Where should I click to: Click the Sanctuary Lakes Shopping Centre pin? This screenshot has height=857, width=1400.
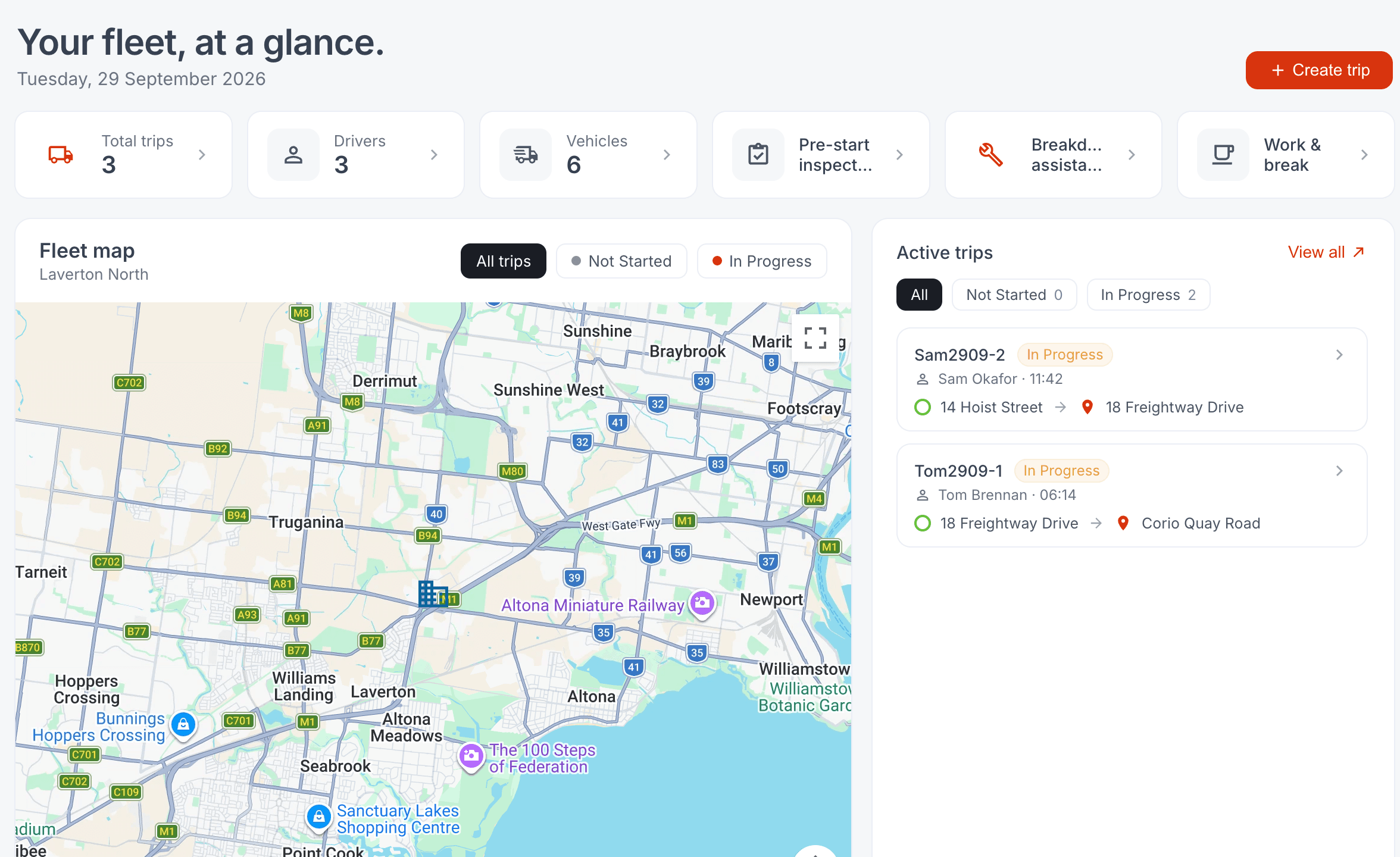pyautogui.click(x=318, y=817)
